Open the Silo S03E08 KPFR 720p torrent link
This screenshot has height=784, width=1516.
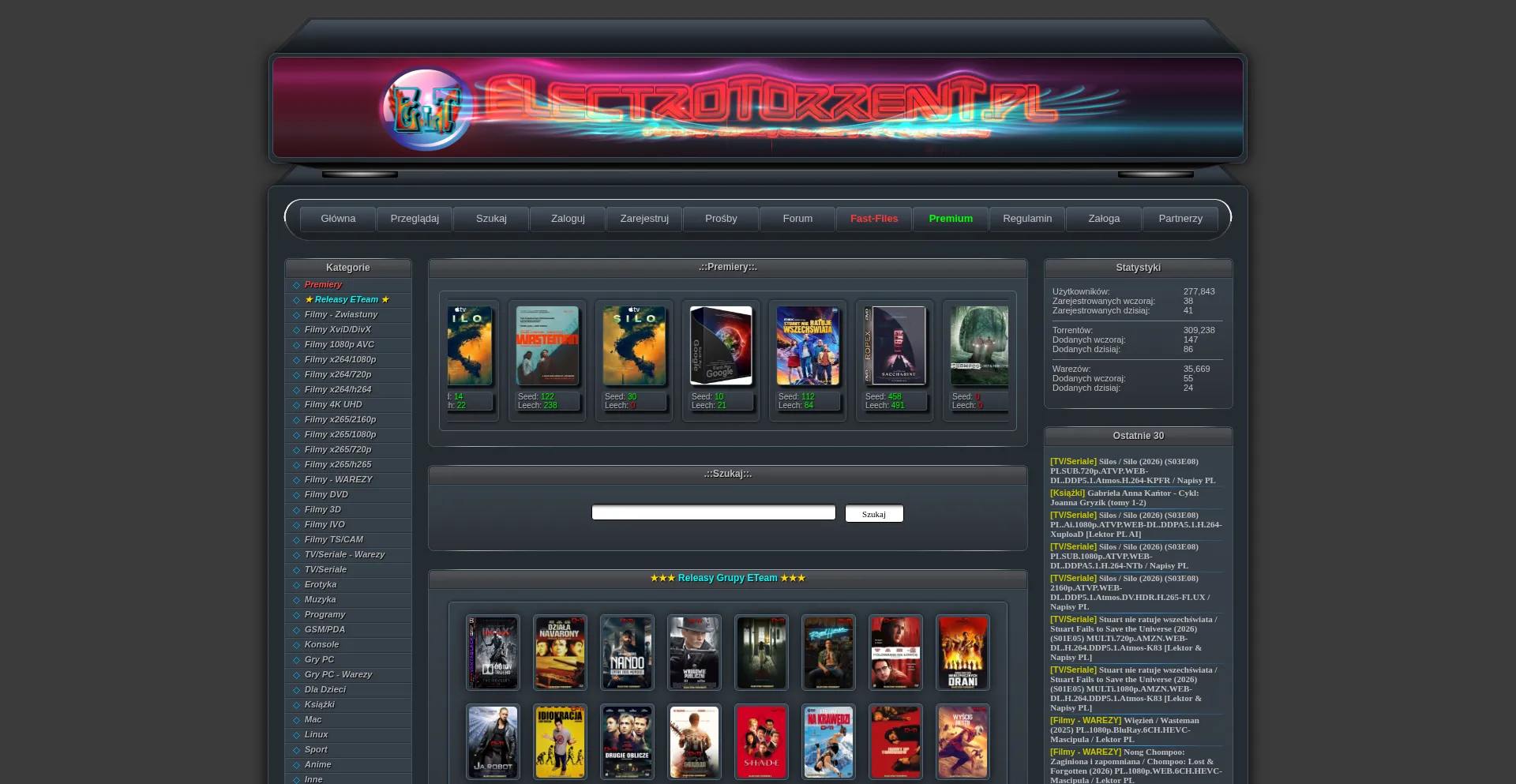1133,471
